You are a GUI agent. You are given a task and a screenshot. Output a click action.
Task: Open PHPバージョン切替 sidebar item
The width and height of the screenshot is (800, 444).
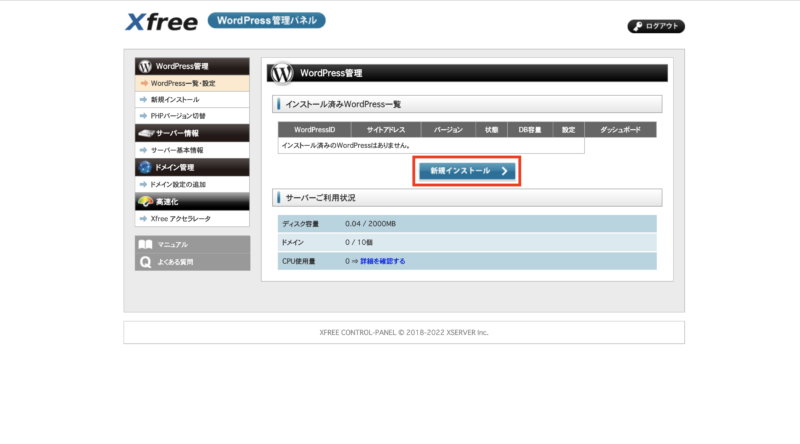[192, 116]
